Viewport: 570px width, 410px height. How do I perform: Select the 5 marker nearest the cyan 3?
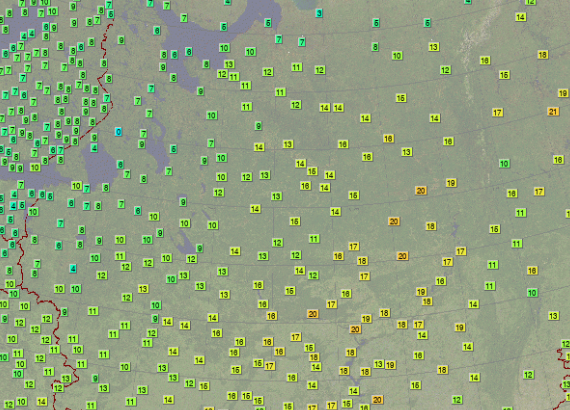pos(268,23)
